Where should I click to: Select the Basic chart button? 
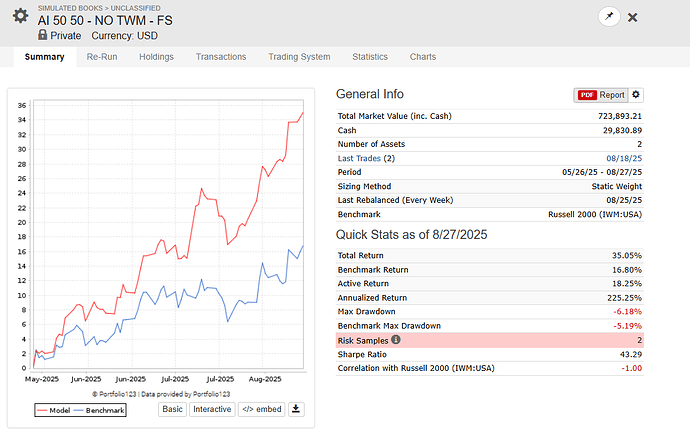pos(172,409)
